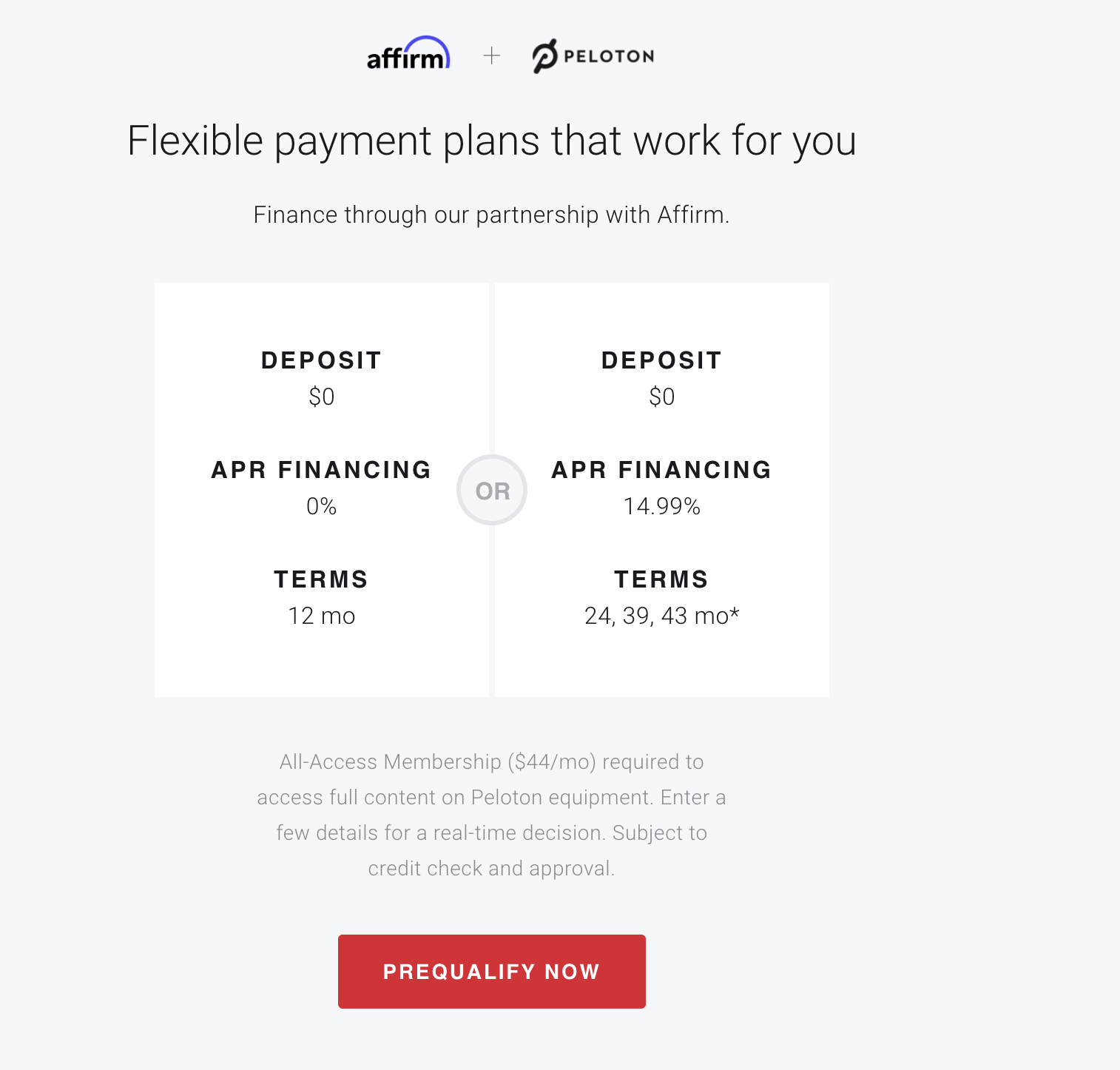Click the All-Access Membership disclaimer text

pos(492,815)
